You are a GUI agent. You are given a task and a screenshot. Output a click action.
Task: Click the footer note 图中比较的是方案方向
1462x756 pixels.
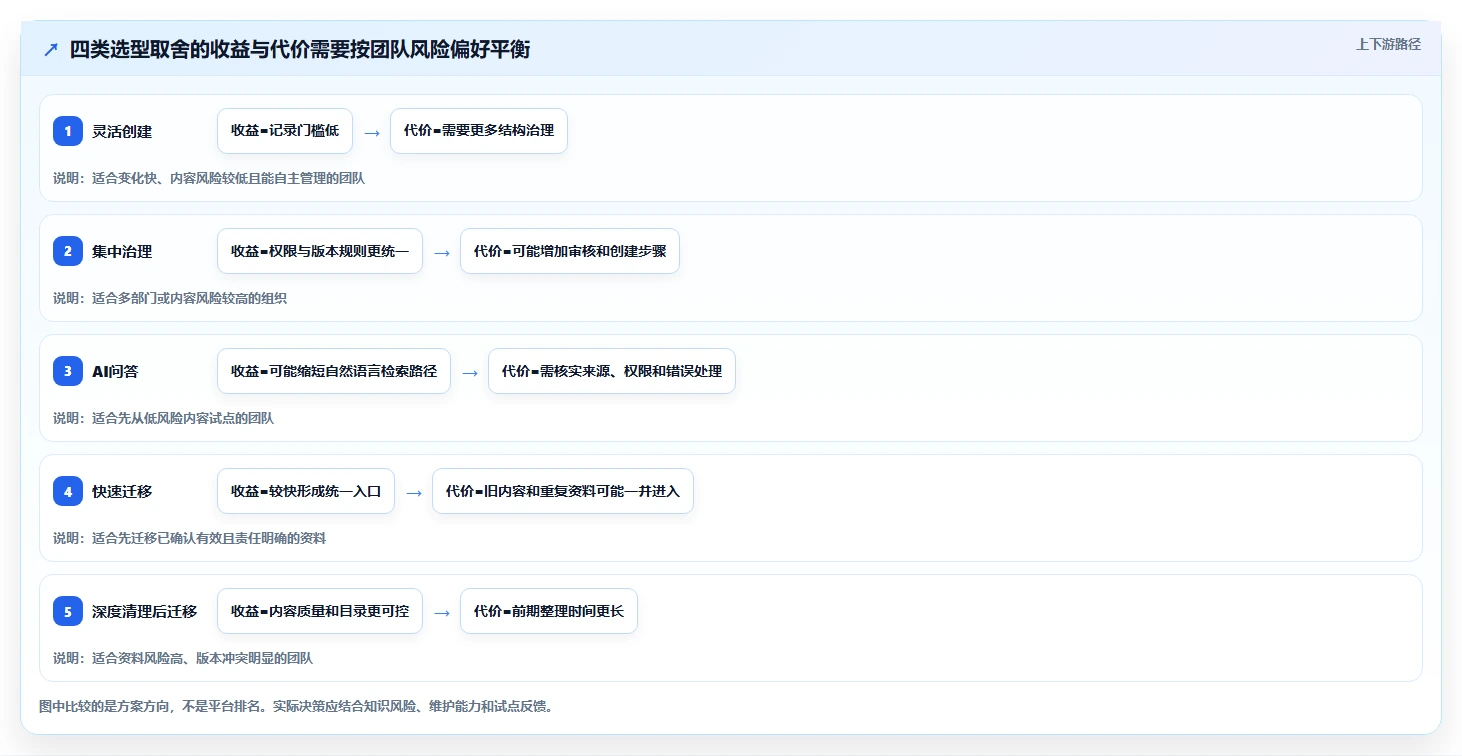(296, 706)
